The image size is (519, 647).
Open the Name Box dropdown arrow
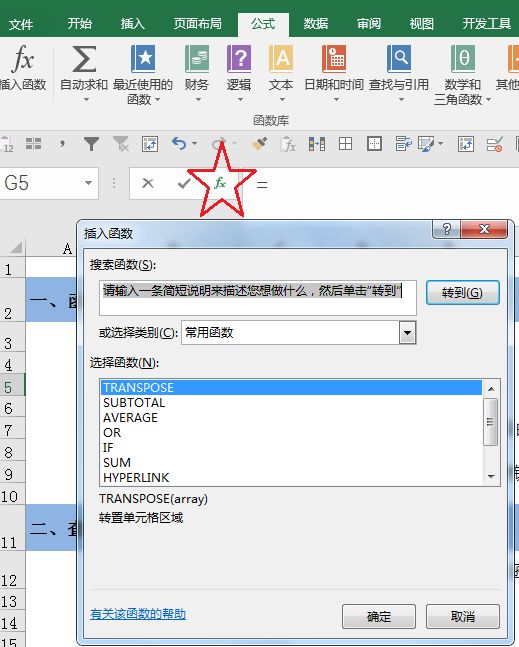pos(88,183)
